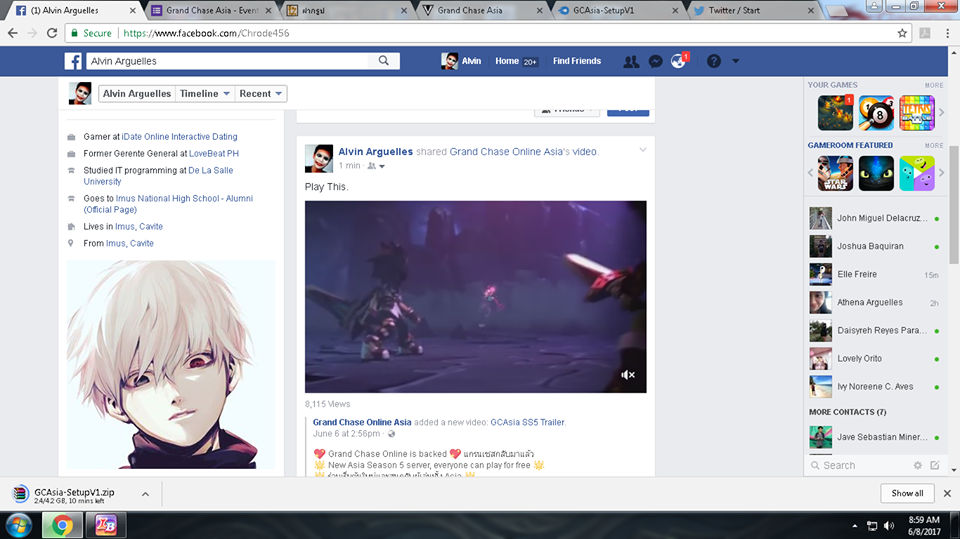Open chat settings gear icon
This screenshot has width=960, height=539.
click(x=917, y=466)
